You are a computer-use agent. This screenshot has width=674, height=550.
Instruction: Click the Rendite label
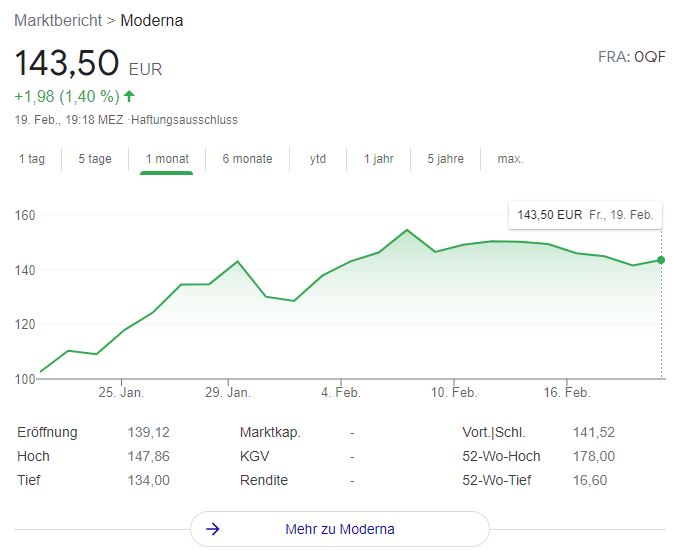click(x=264, y=480)
